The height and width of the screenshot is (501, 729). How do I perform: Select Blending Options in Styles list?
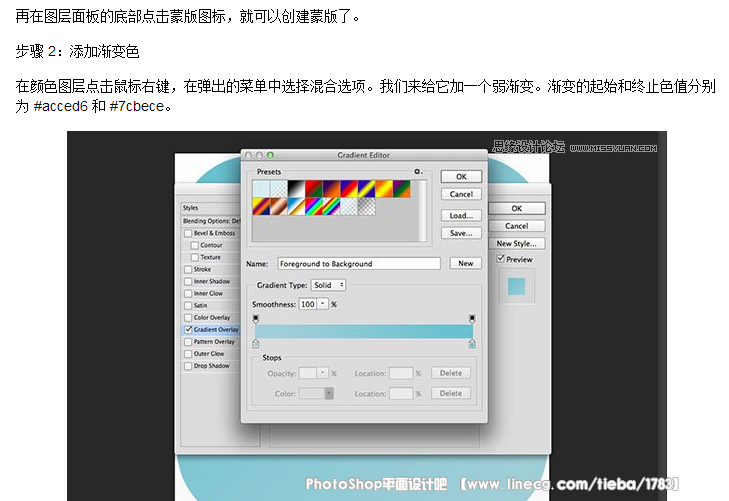point(210,221)
